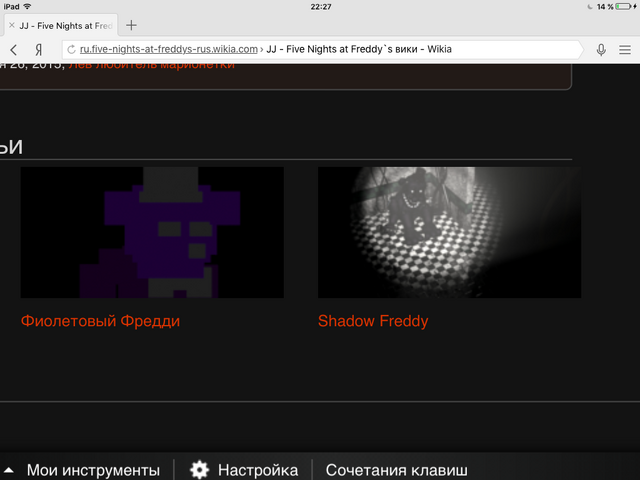640x480 pixels.
Task: Open Мои инструменты menu
Action: (93, 470)
